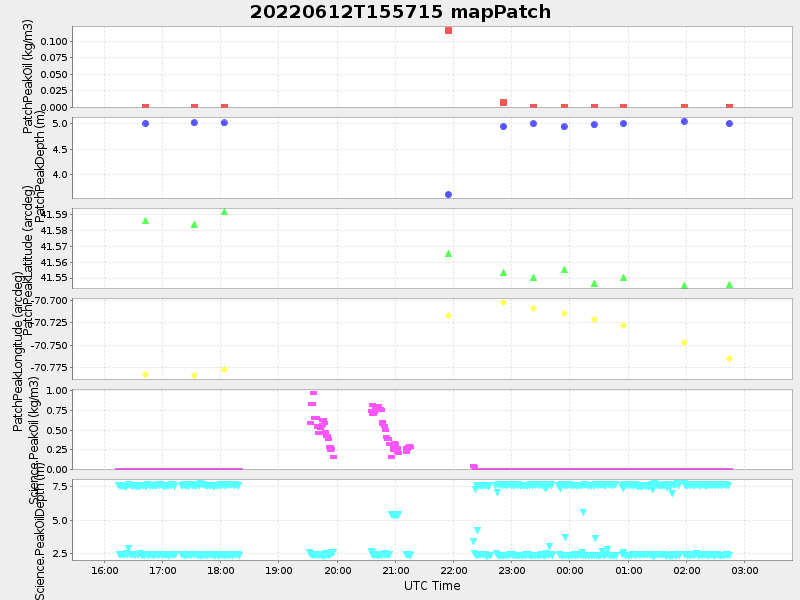Image resolution: width=800 pixels, height=600 pixels.
Task: Click the 41.57 latitude tick label
Action: tap(54, 246)
